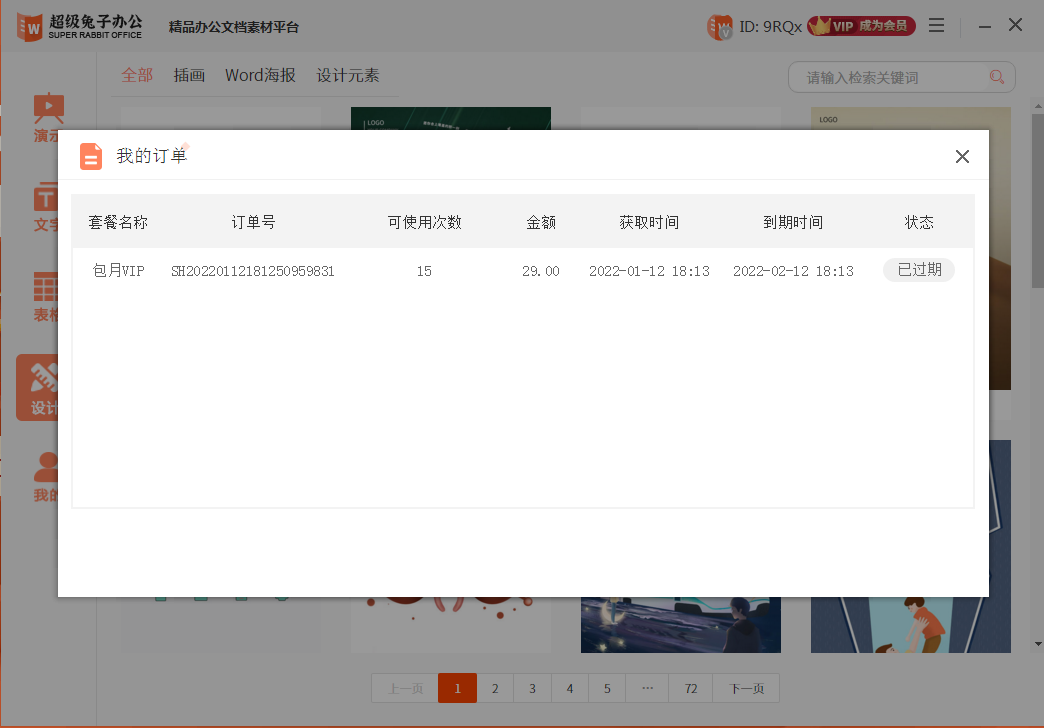Viewport: 1044px width, 728px height.
Task: Go to page 3
Action: pos(532,688)
